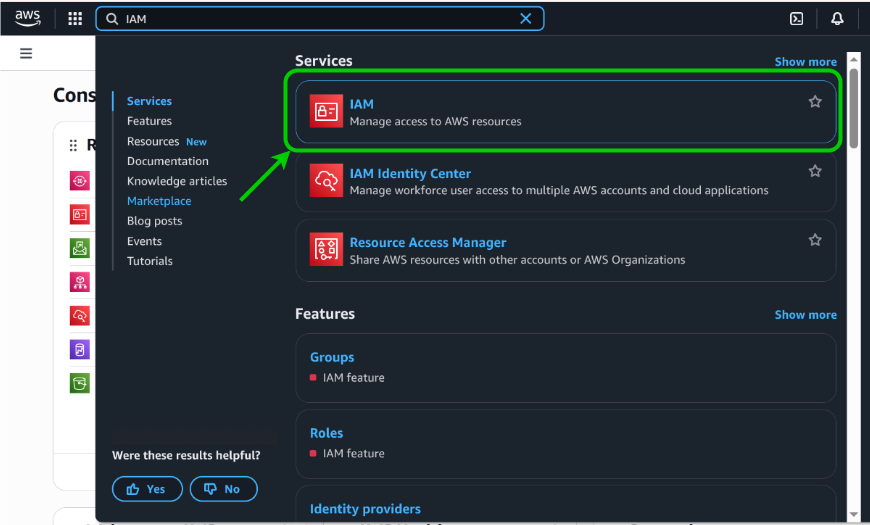Click the purple database service icon
This screenshot has width=870, height=525.
tap(80, 350)
